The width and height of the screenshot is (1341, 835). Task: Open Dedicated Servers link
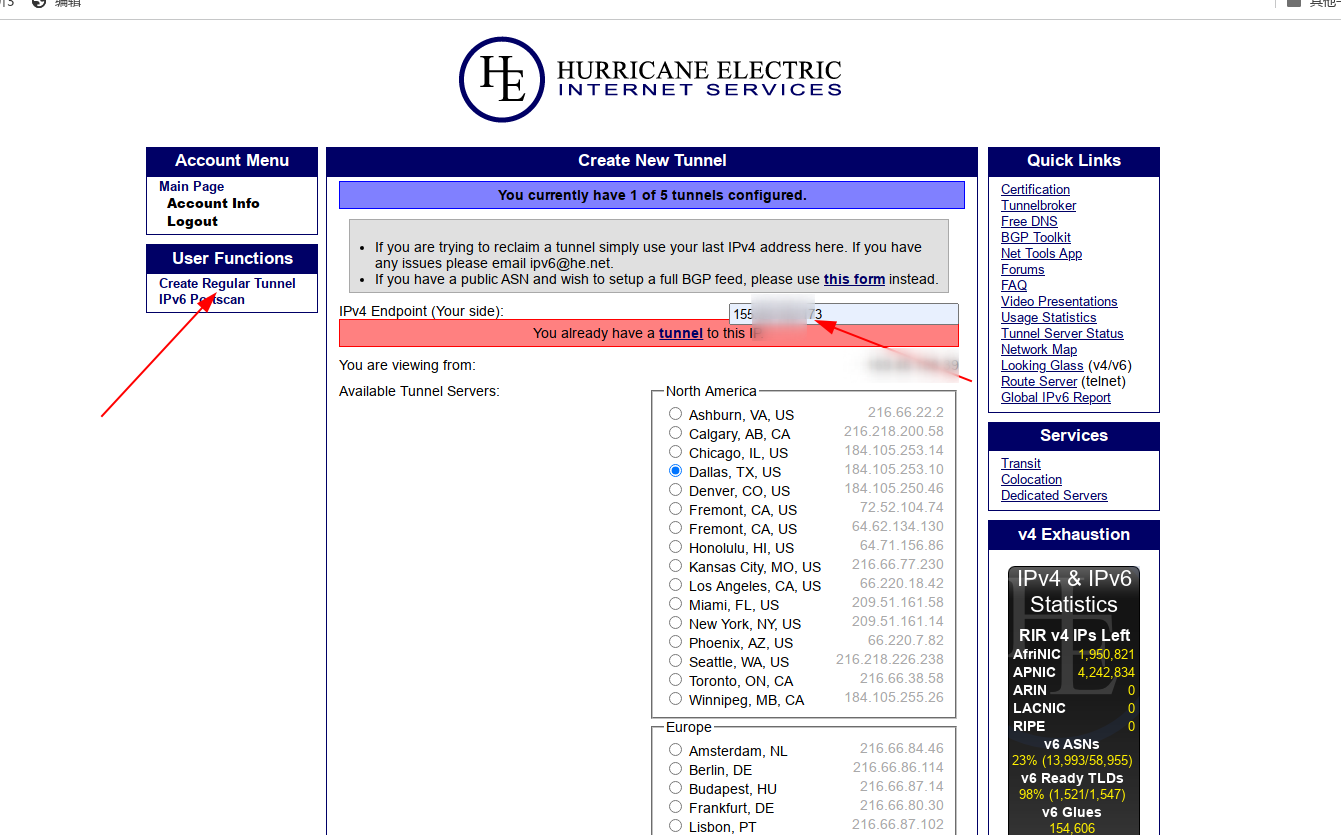click(x=1054, y=495)
